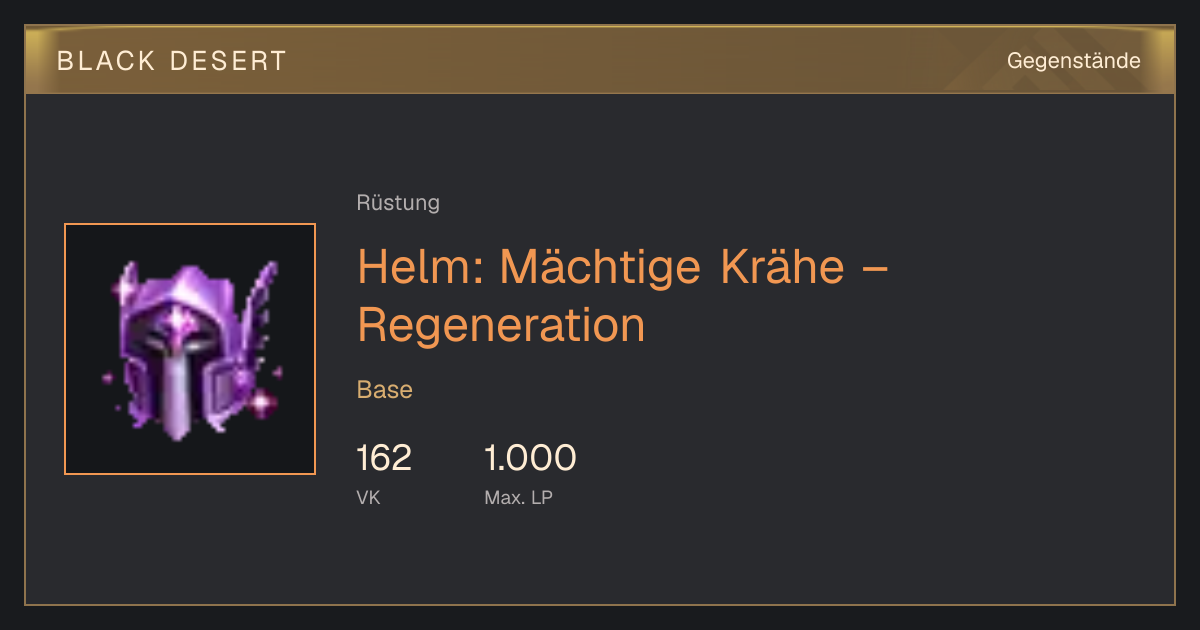1200x630 pixels.
Task: Click the glowing pink gem beside the helmet
Action: pos(262,402)
